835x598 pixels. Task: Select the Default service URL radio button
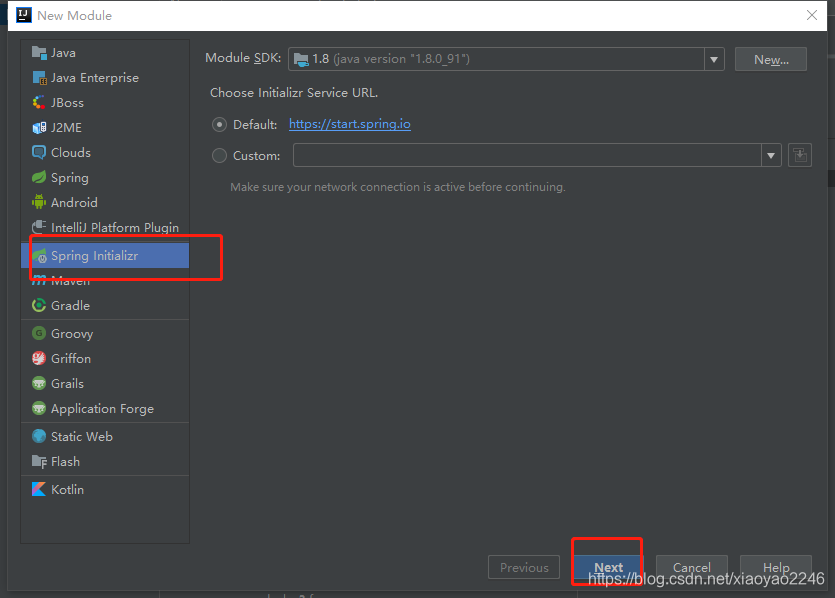click(x=219, y=125)
